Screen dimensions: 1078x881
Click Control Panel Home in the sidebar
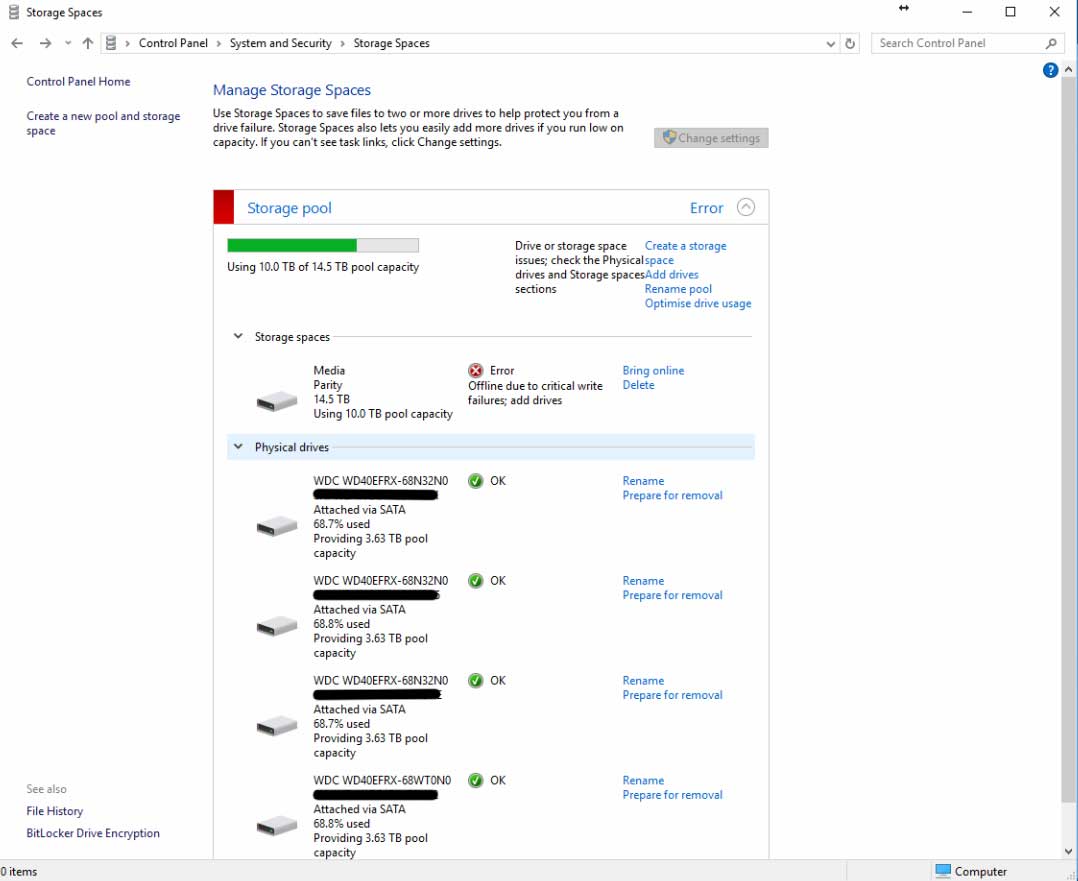coord(78,81)
